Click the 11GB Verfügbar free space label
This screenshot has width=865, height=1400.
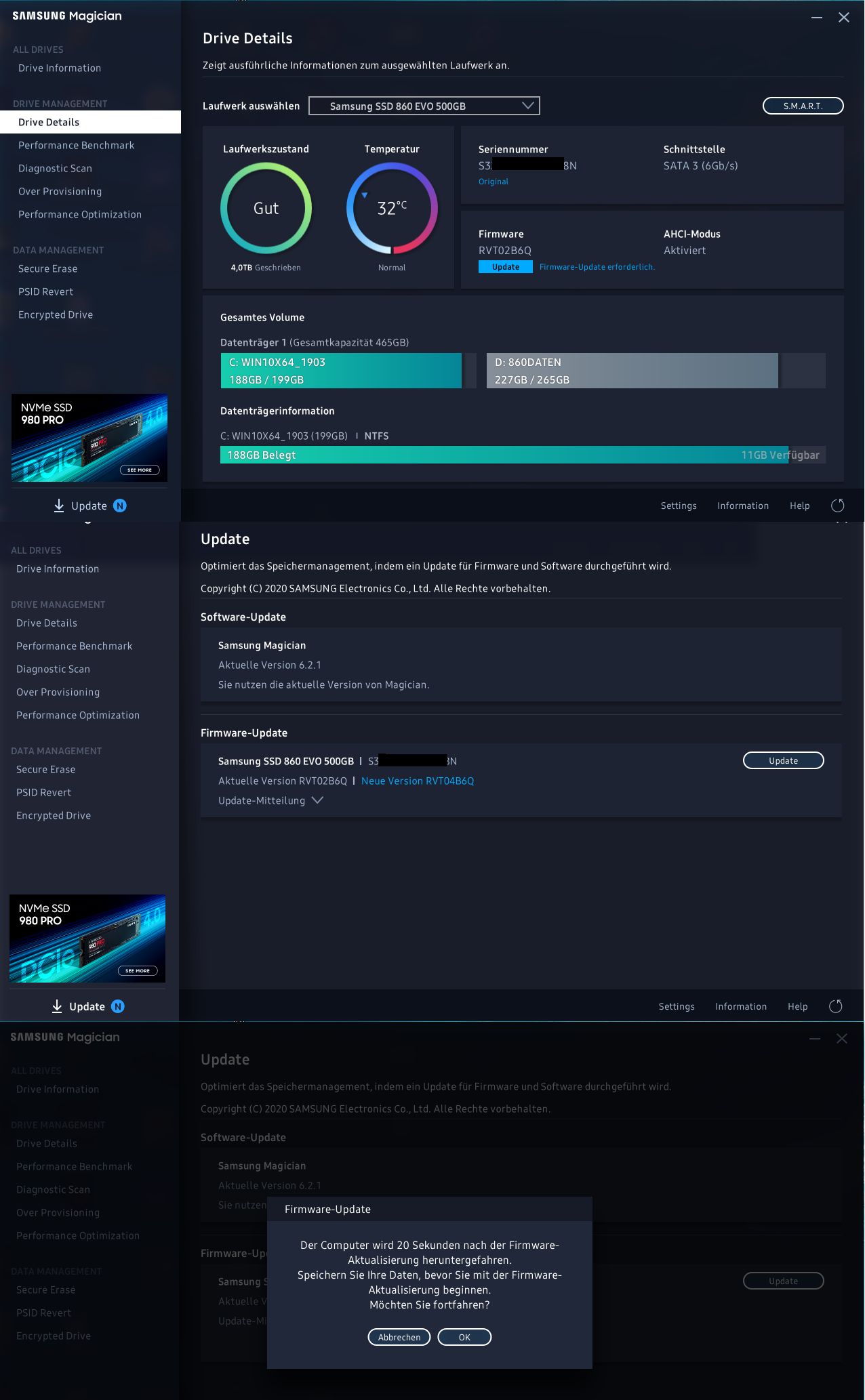tap(780, 455)
